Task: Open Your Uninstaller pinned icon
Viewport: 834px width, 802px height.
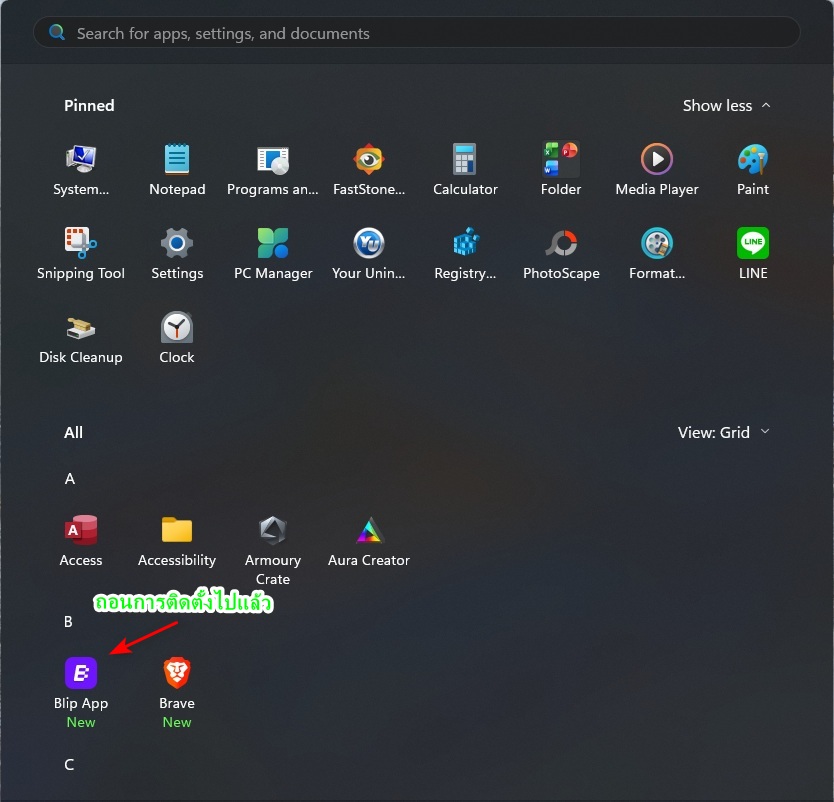Action: tap(369, 243)
